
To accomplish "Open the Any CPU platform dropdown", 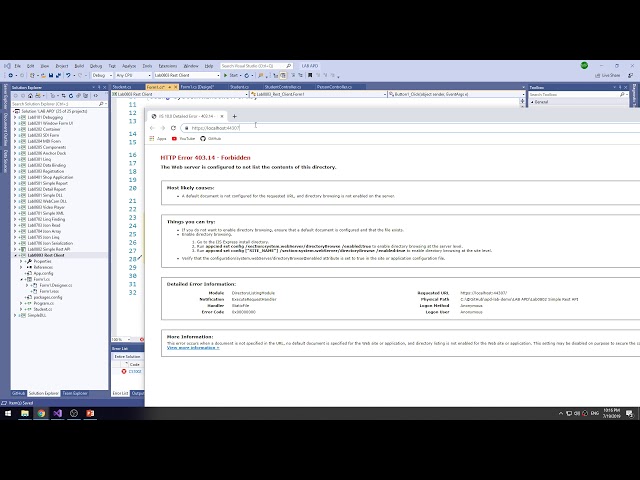I will pos(133,76).
